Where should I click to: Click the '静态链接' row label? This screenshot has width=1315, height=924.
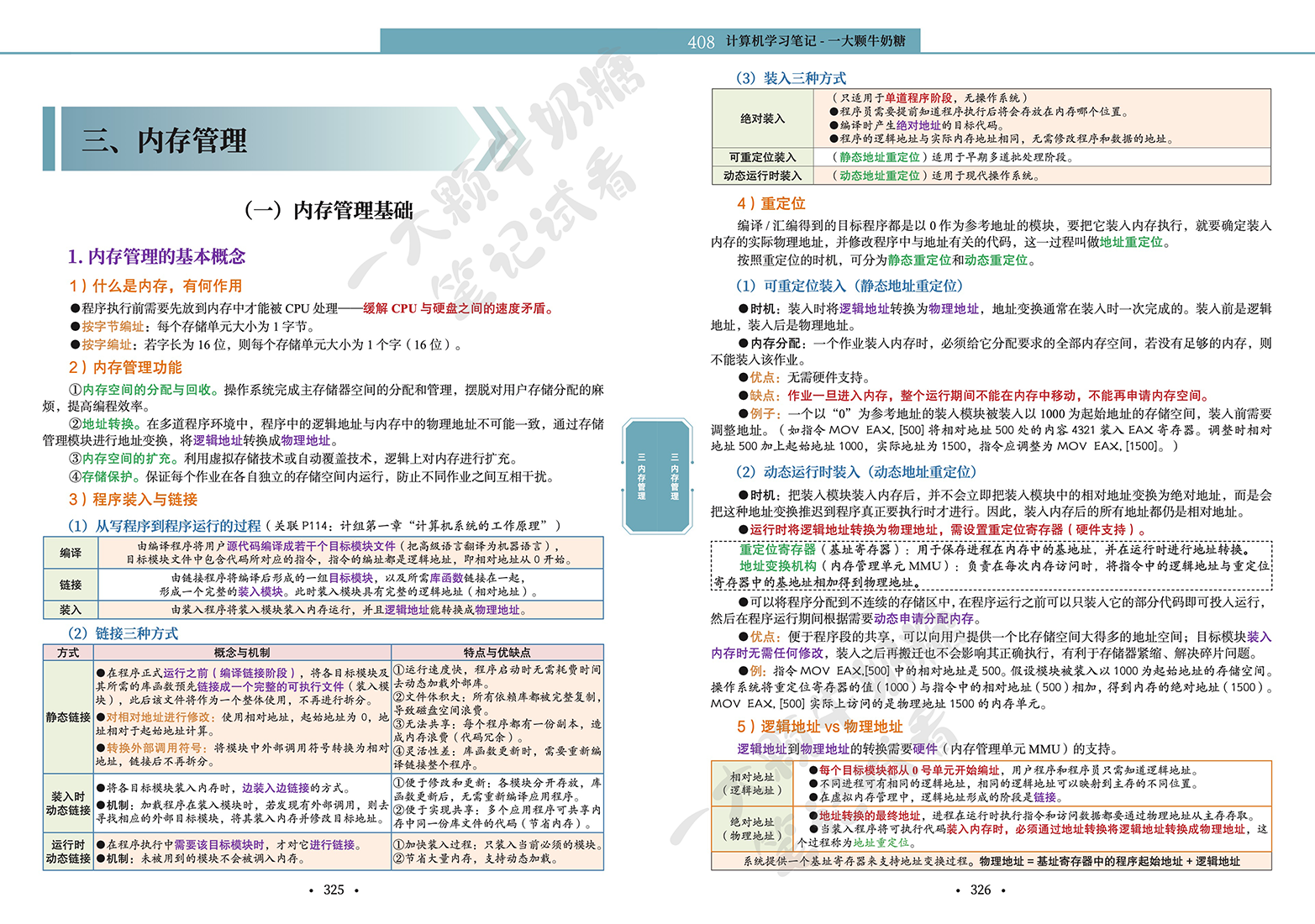coord(68,717)
